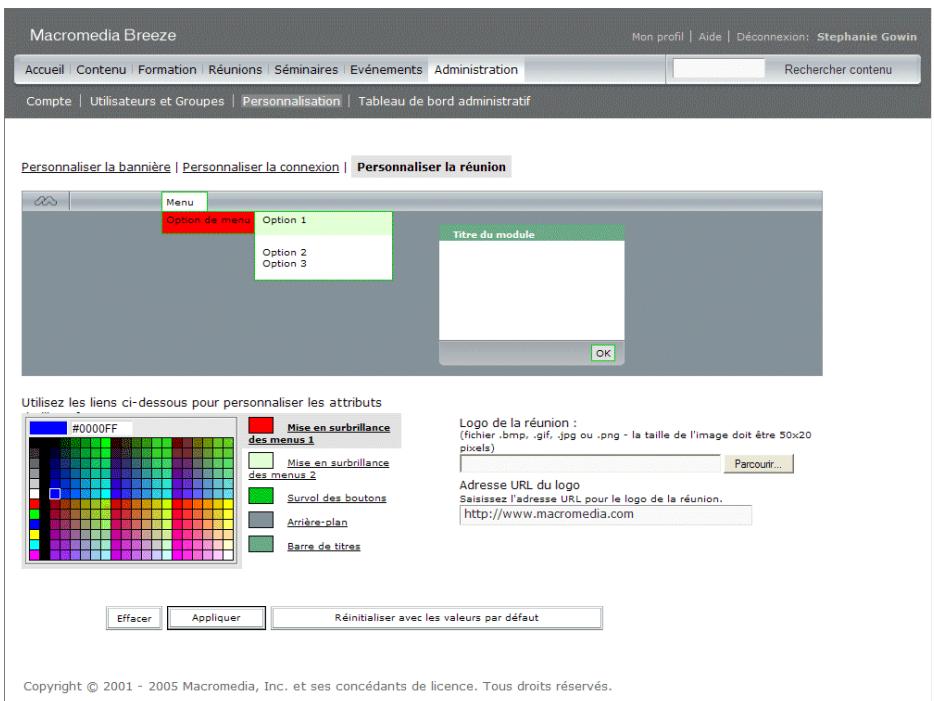Pick the outlined blue cell in palette
The width and height of the screenshot is (934, 701).
point(55,494)
